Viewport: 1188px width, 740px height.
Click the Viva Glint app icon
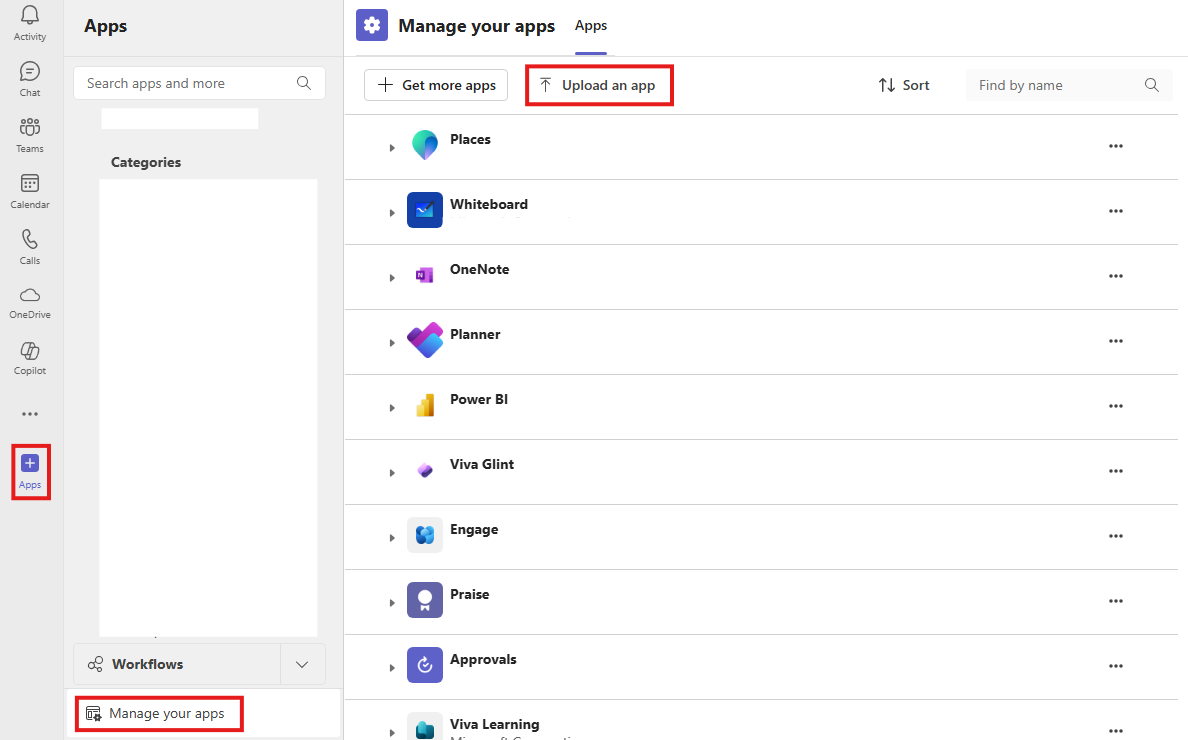click(x=425, y=470)
